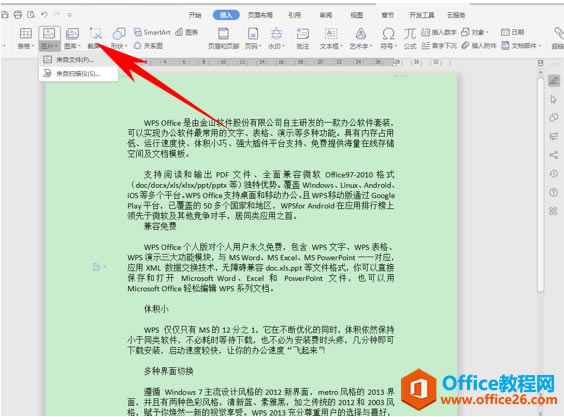Open 文档部件 (Document Parts) dropdown
This screenshot has width=564, height=417.
[x=521, y=45]
